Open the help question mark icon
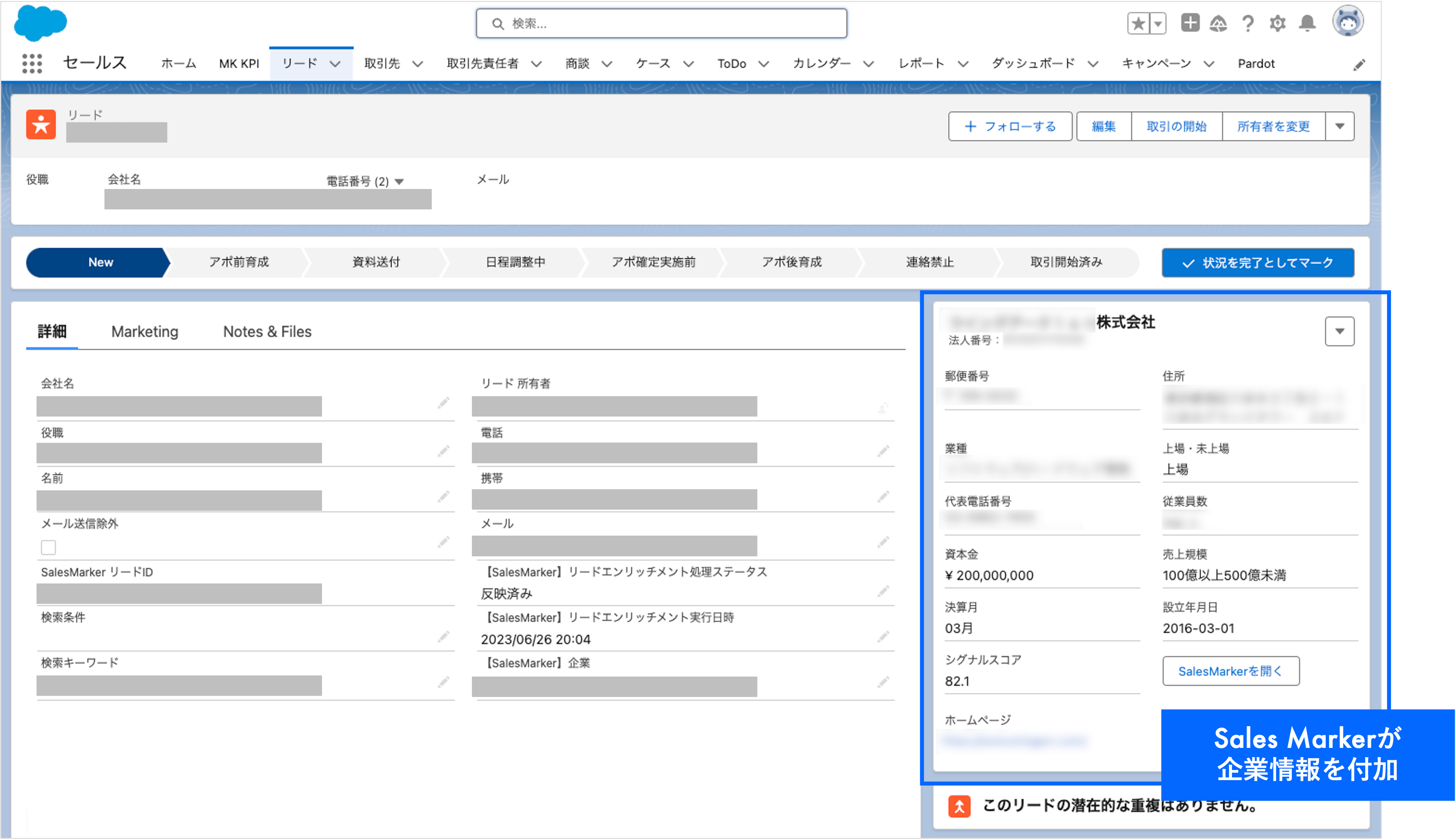The height and width of the screenshot is (839, 1456). click(1248, 24)
